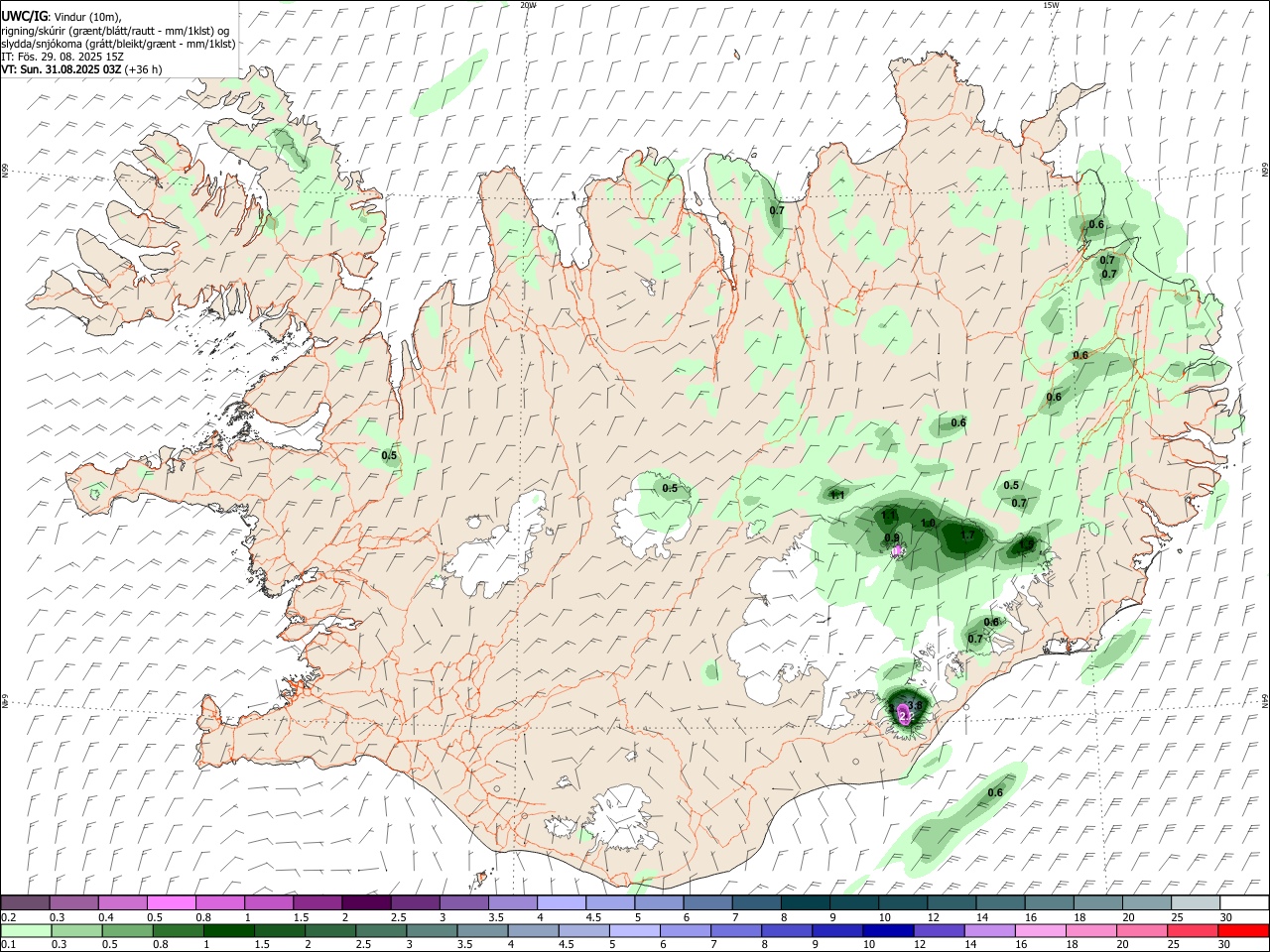Pick the teal swatch labelled 12 in upper legend row
The width and height of the screenshot is (1270, 952).
[950, 903]
